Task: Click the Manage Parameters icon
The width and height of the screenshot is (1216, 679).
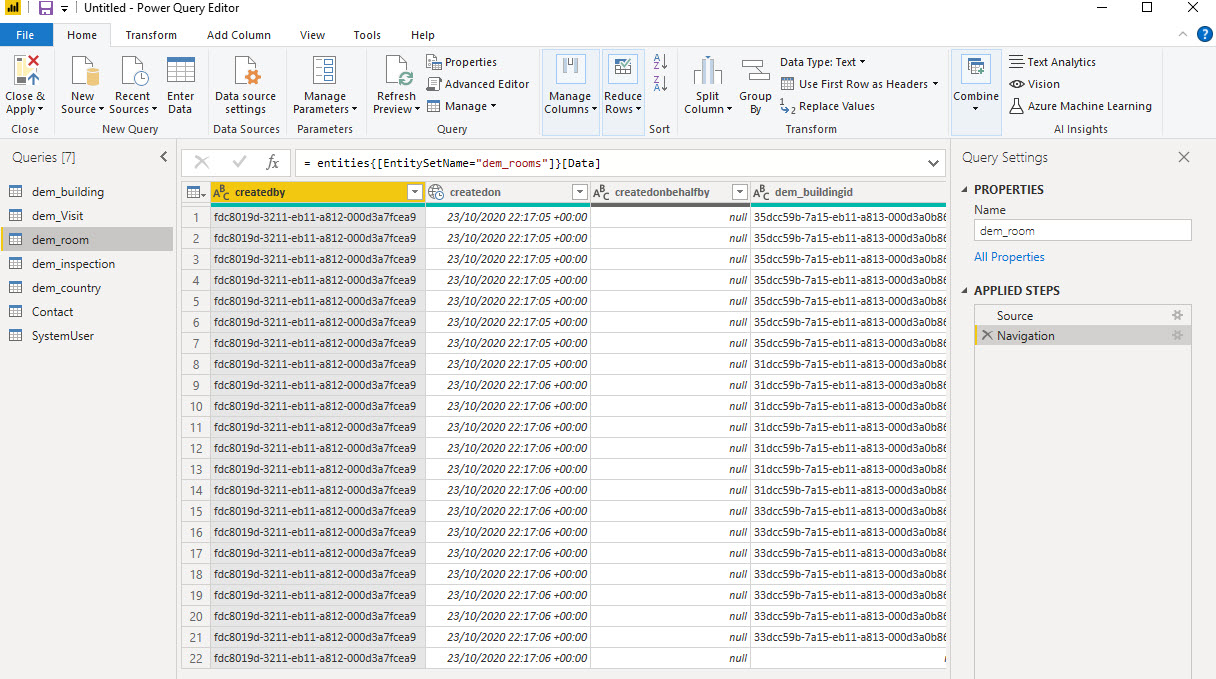Action: [324, 72]
